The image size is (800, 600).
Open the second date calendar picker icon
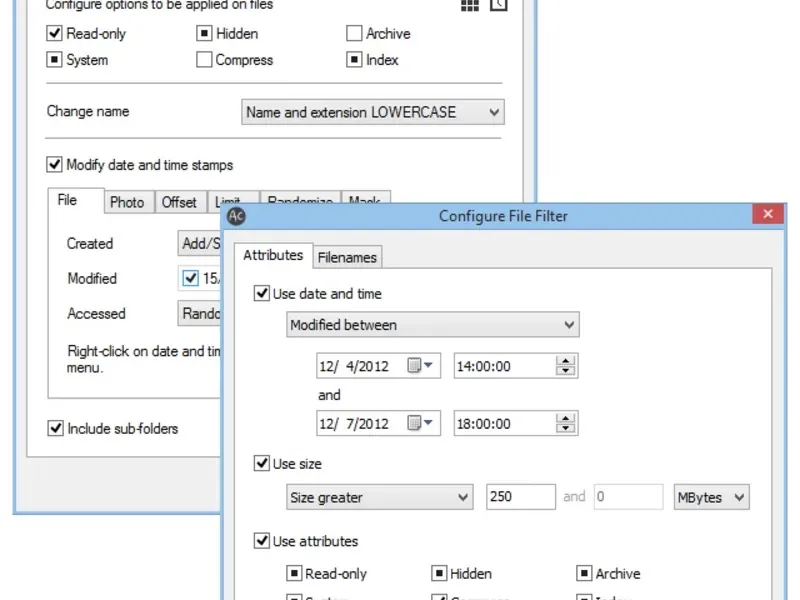(420, 423)
